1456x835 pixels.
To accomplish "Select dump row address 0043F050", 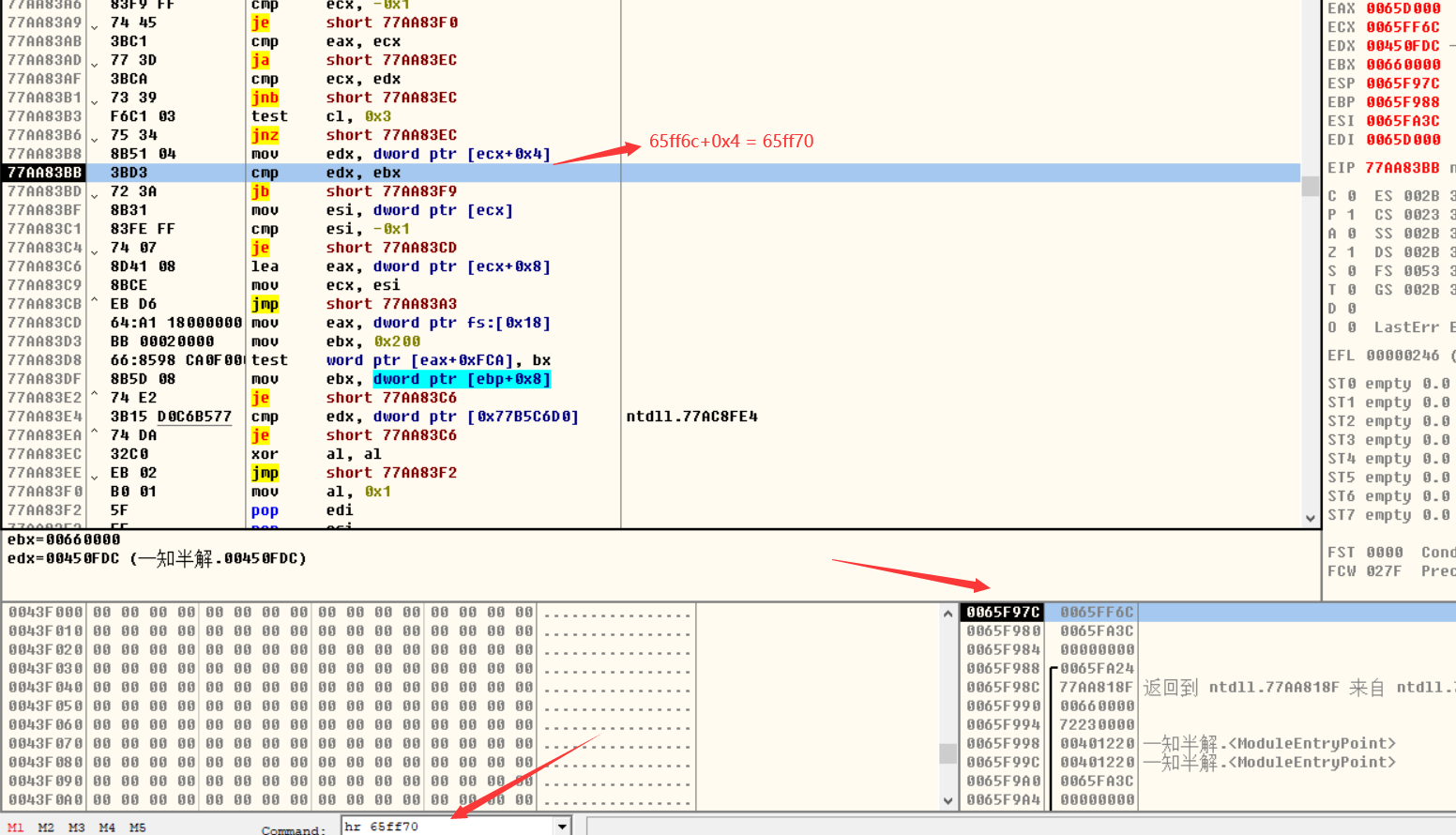I will pos(45,706).
